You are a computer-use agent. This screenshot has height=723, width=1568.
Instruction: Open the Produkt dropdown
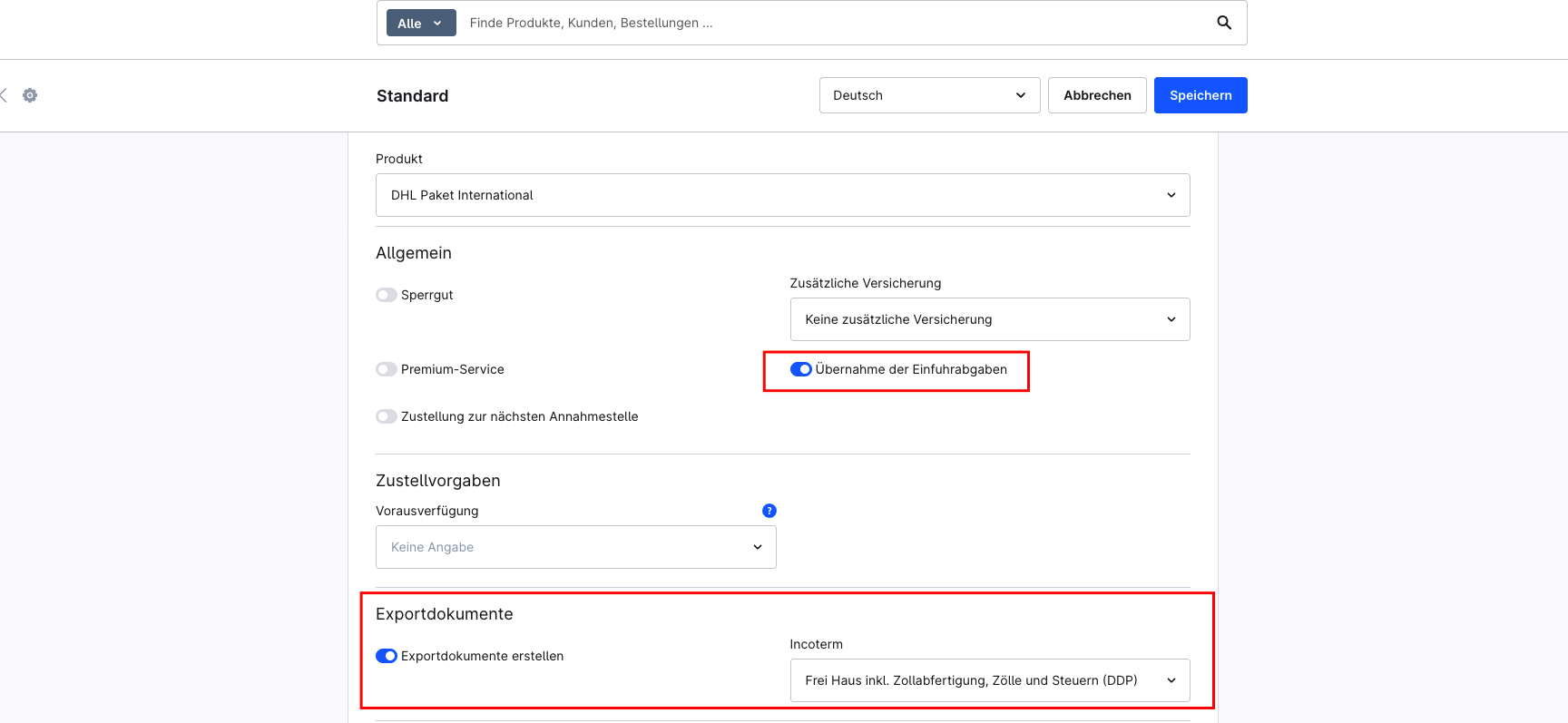click(782, 195)
